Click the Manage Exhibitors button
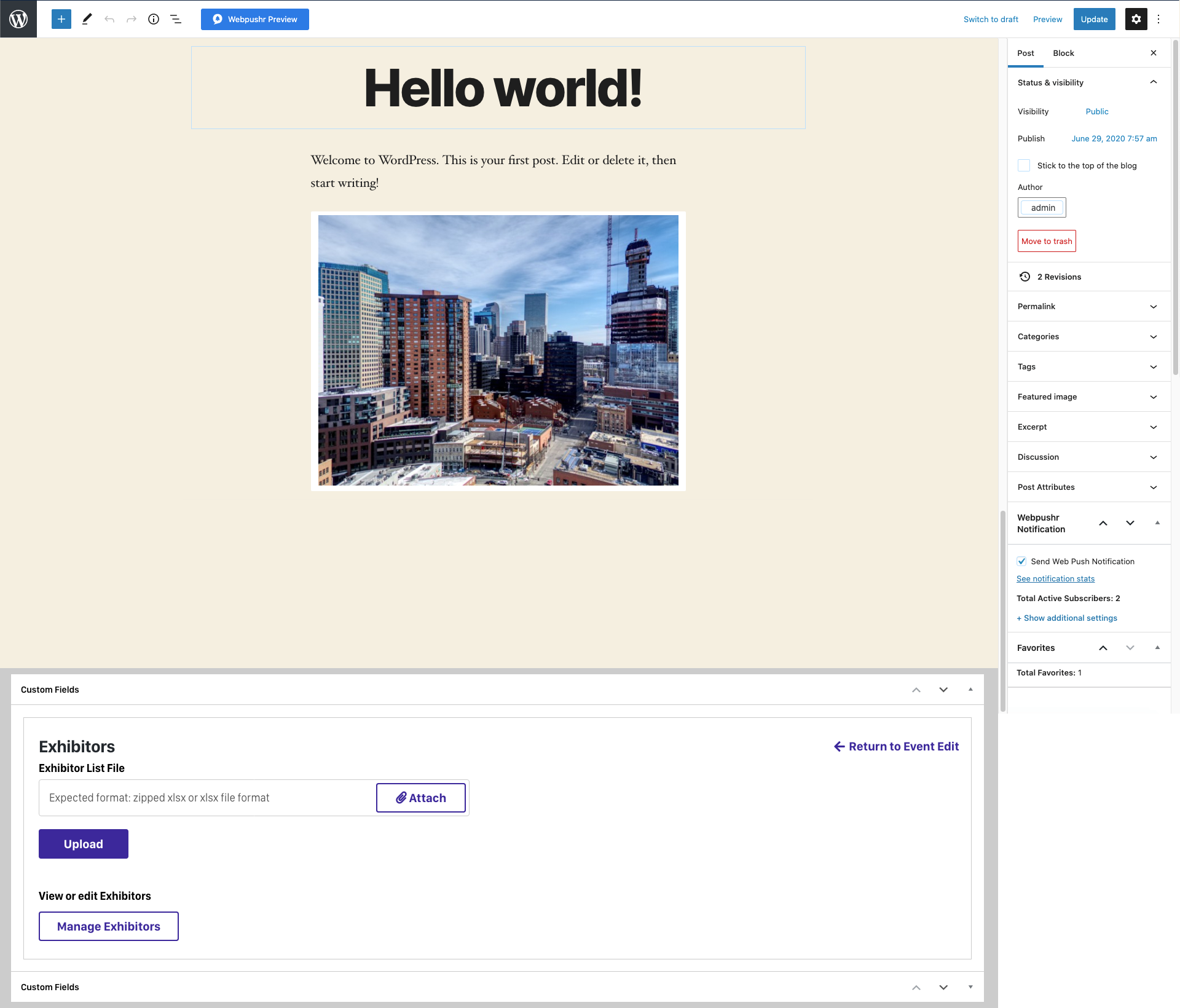The image size is (1180, 1008). pyautogui.click(x=109, y=926)
